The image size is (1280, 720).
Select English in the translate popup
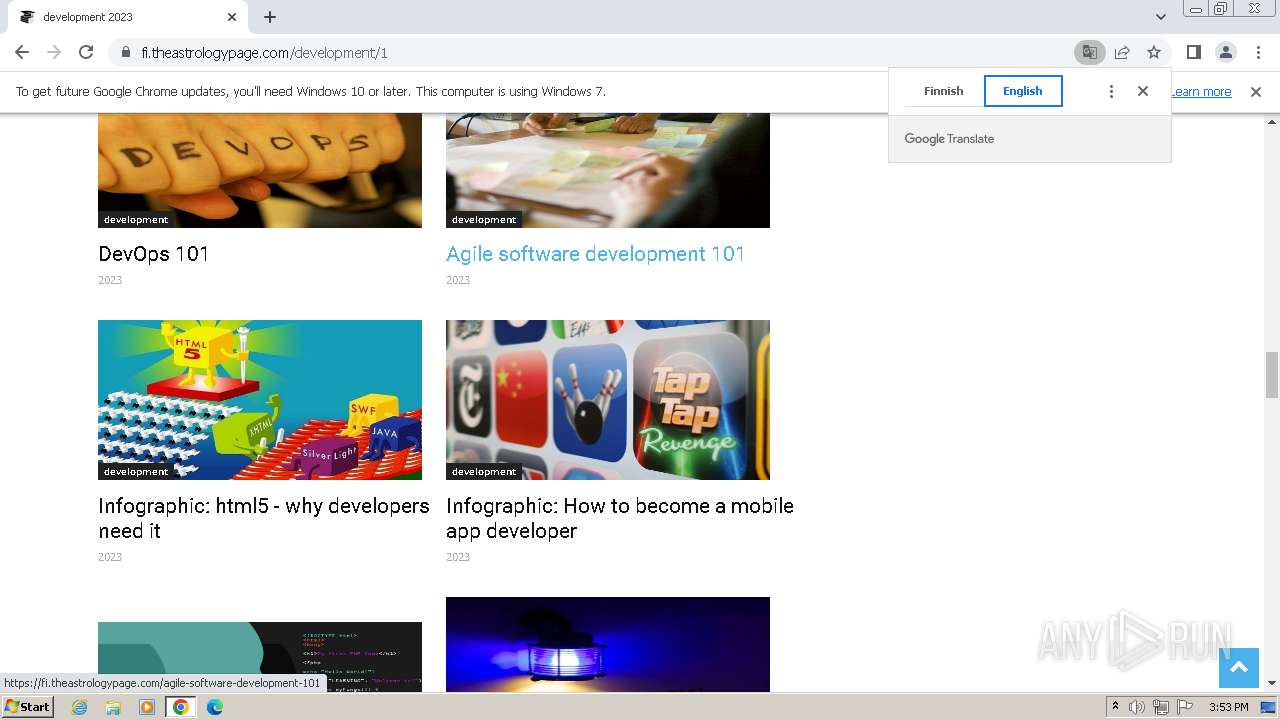(x=1023, y=91)
